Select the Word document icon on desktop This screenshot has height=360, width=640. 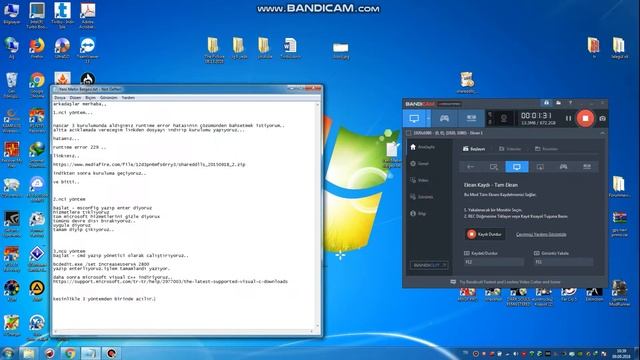(290, 49)
